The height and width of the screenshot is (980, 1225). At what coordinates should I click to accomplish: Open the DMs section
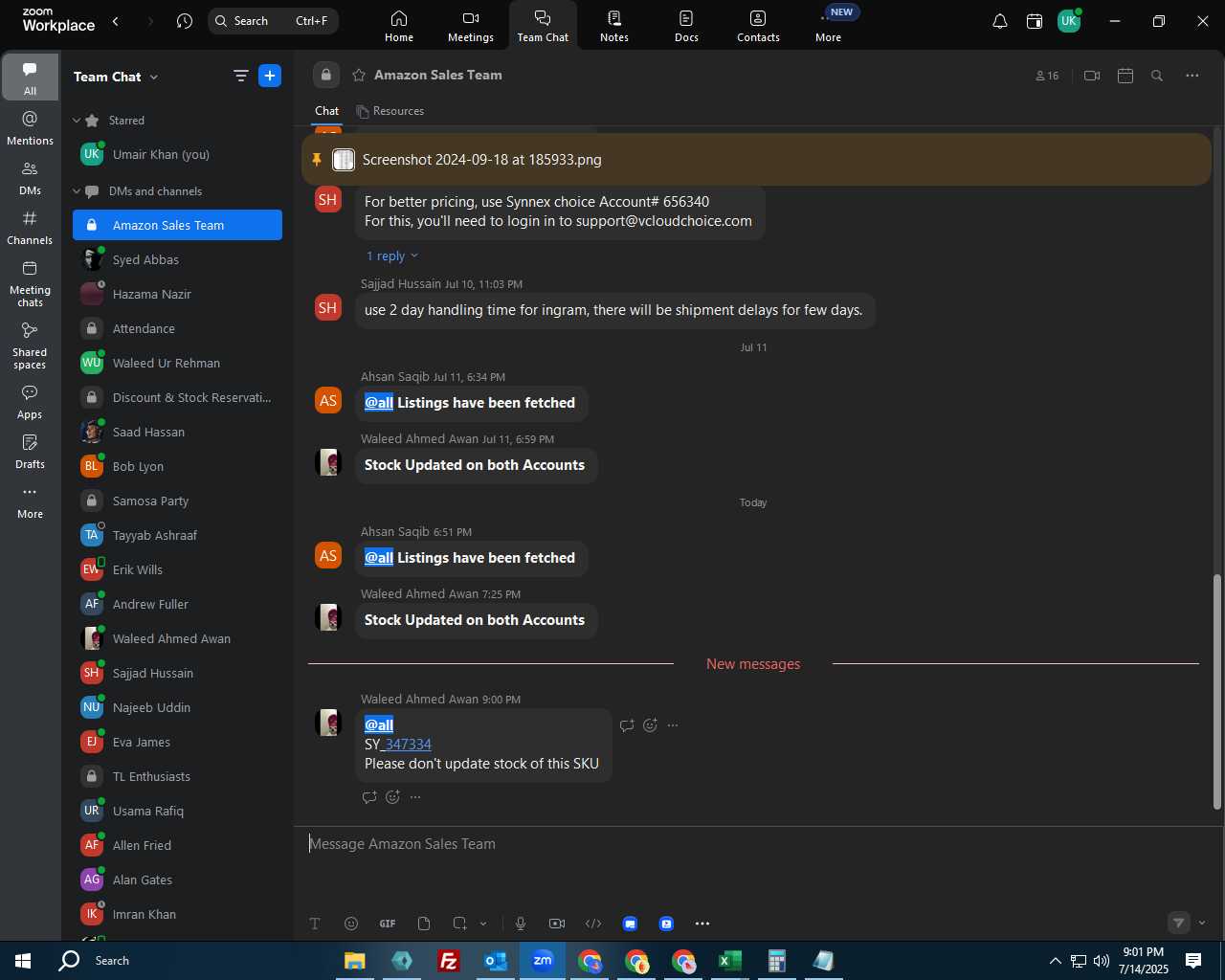click(30, 178)
